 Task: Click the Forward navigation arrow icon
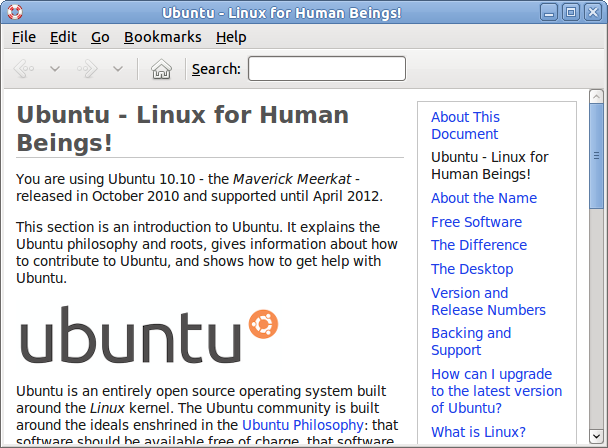pyautogui.click(x=88, y=69)
